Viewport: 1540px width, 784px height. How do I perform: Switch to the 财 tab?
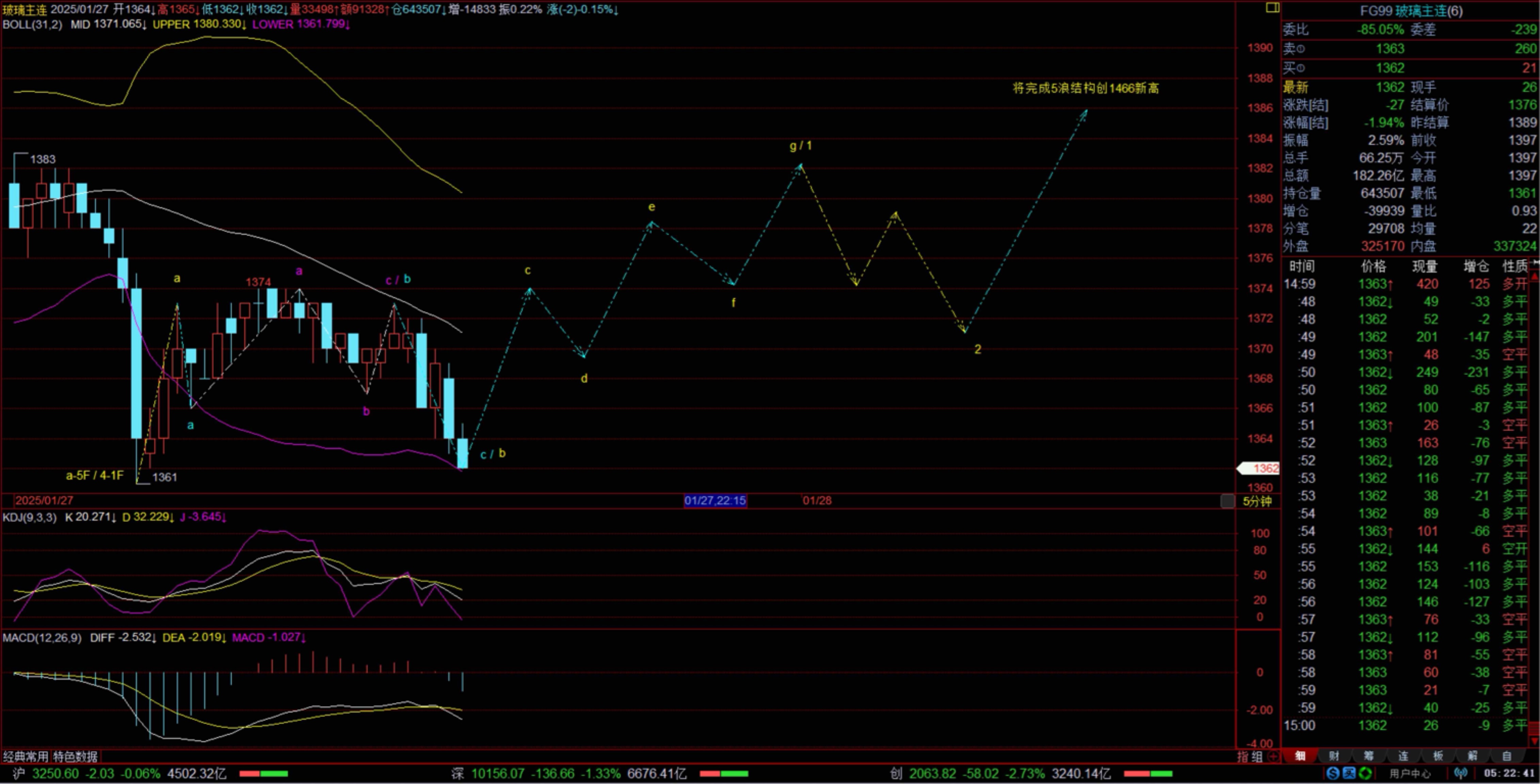point(1334,756)
